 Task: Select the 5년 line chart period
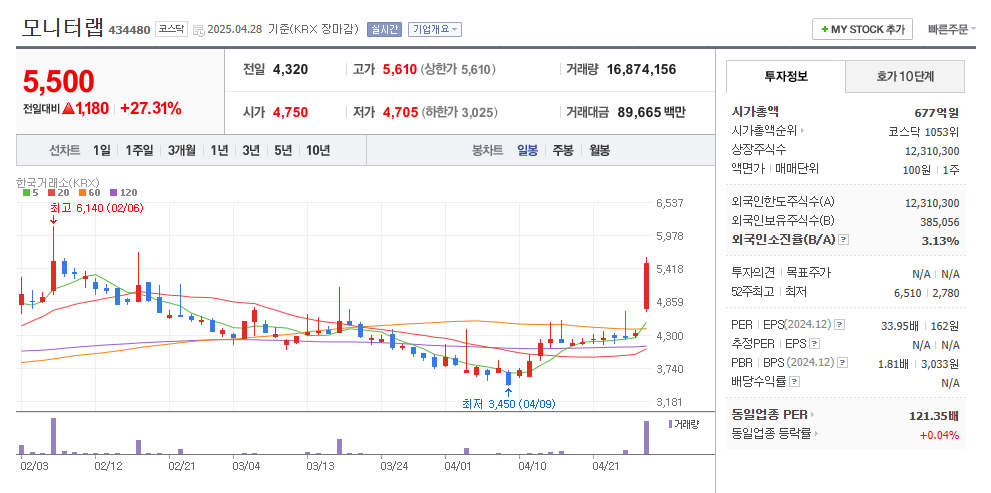pyautogui.click(x=283, y=150)
